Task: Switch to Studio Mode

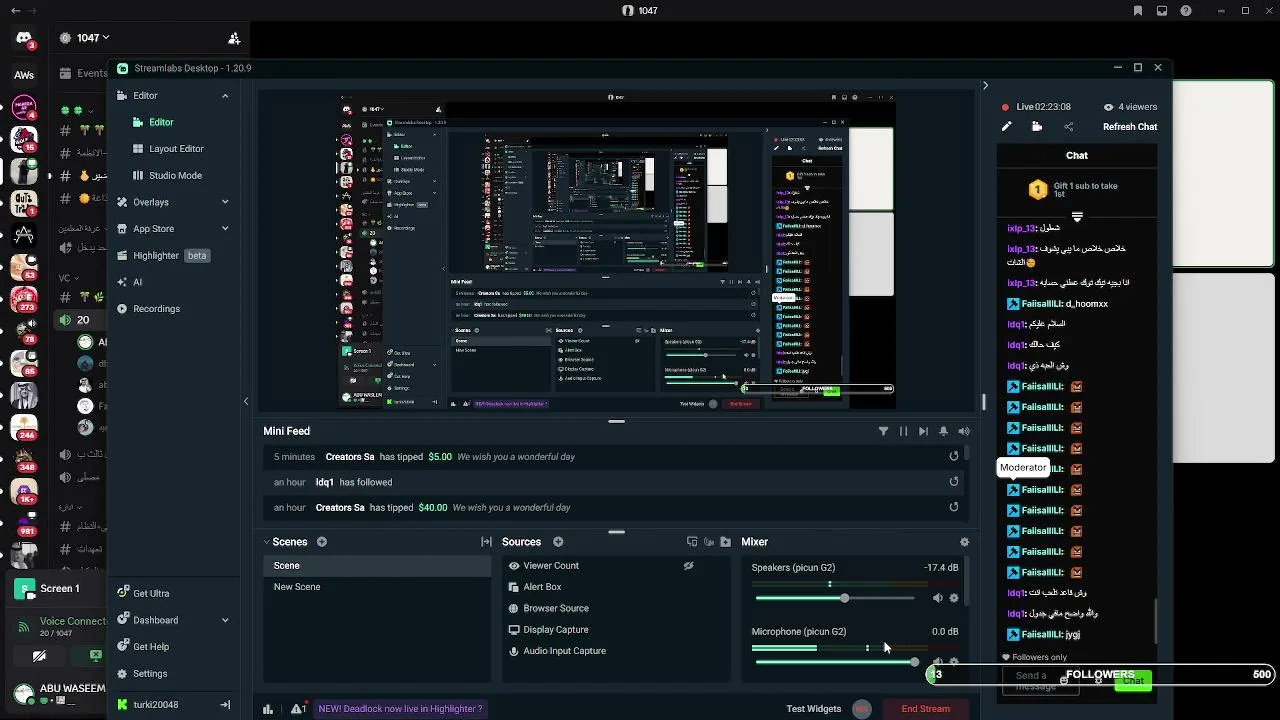Action: (x=175, y=175)
